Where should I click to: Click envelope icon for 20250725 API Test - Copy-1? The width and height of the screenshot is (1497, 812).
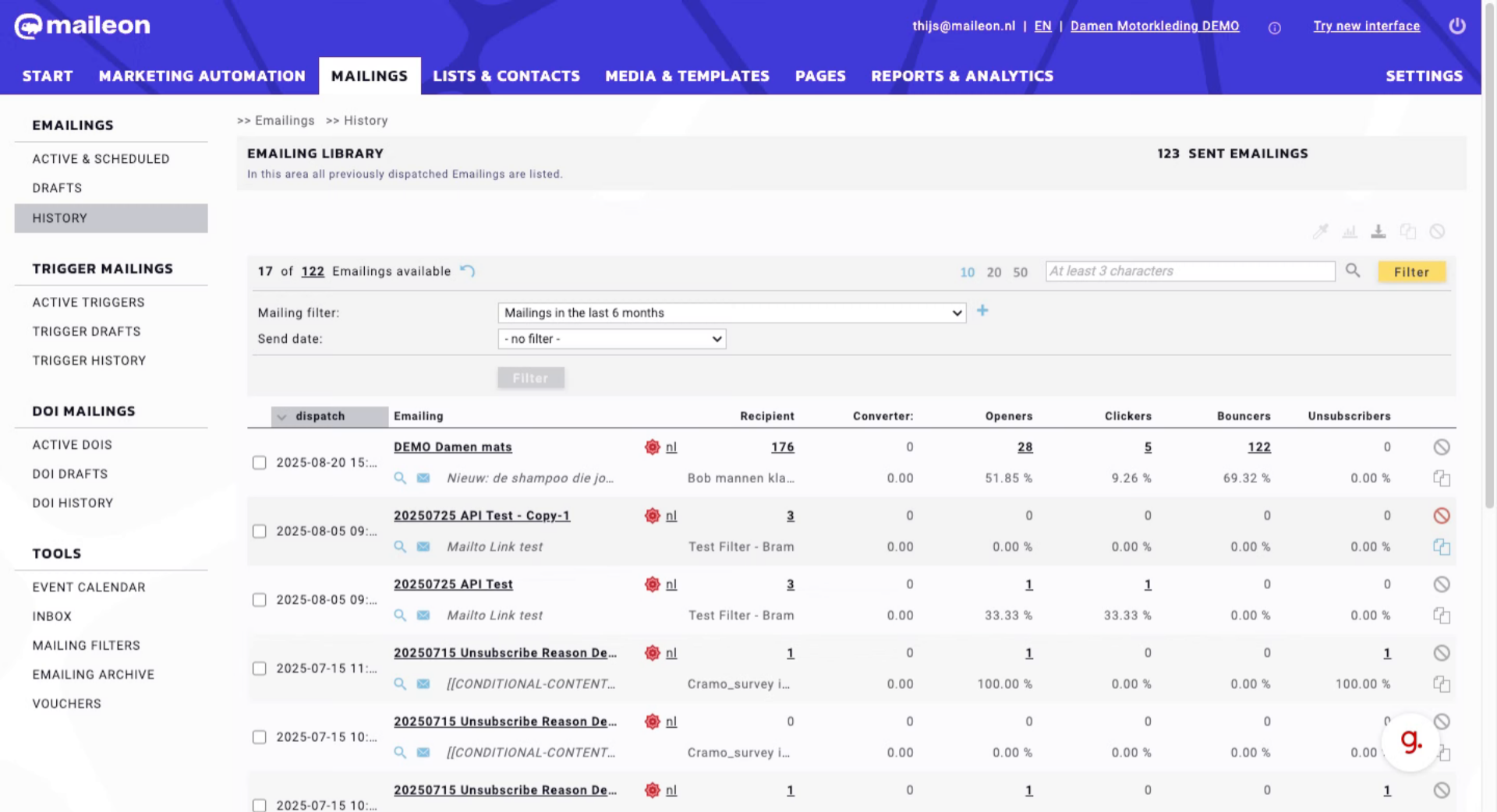coord(423,546)
